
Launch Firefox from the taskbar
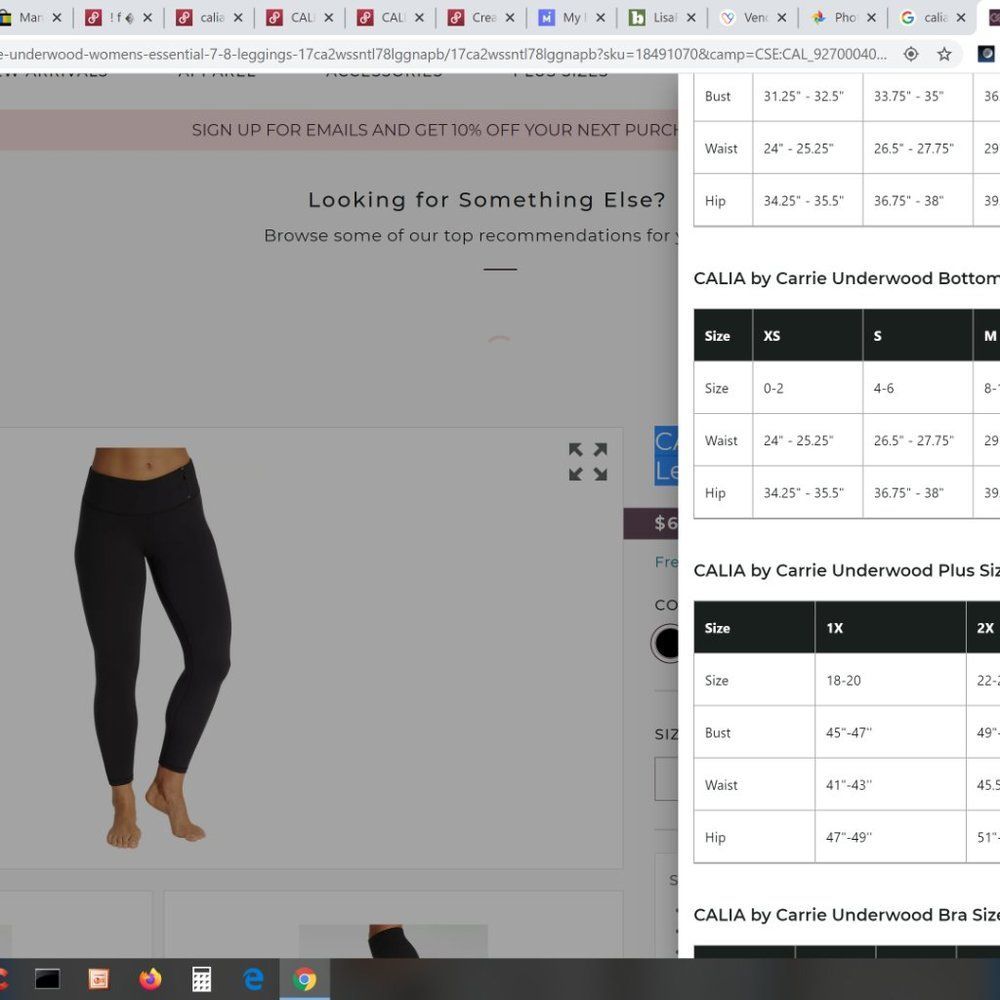coord(151,979)
